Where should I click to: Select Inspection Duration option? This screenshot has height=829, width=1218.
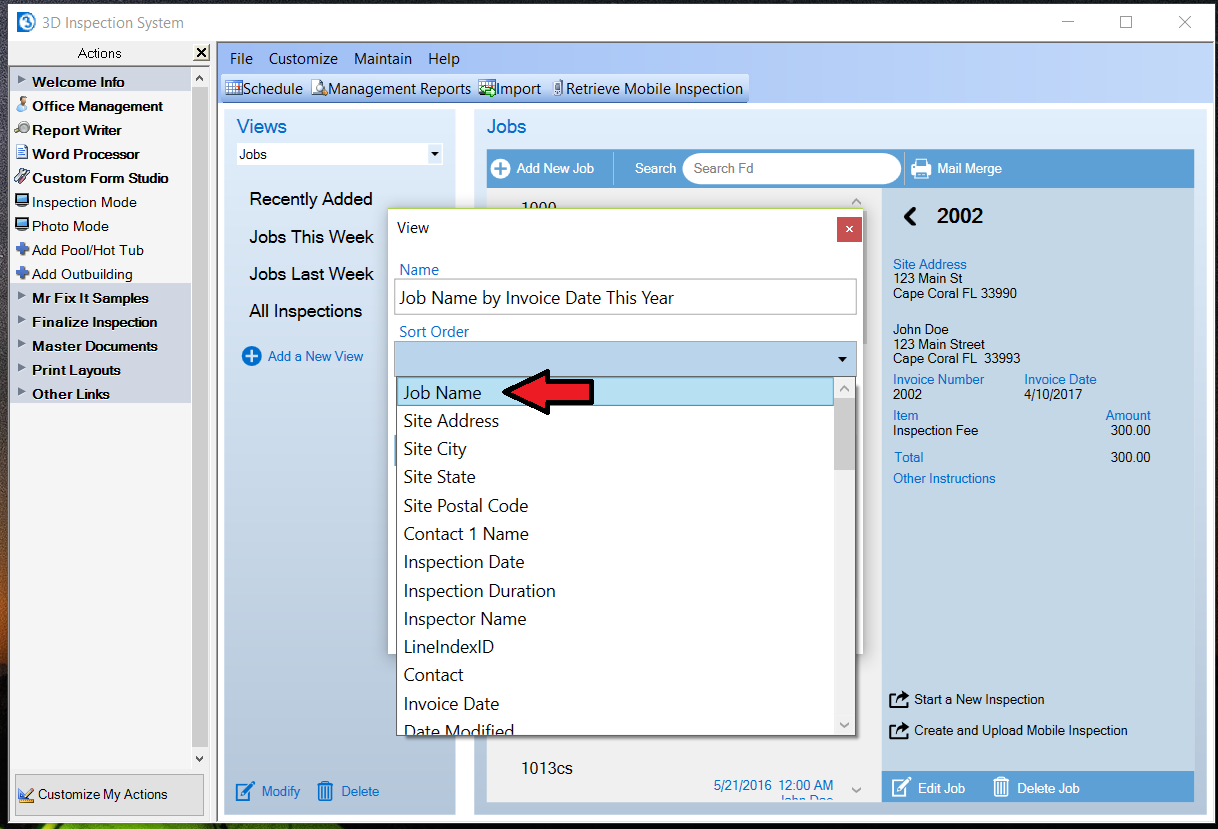coord(615,591)
